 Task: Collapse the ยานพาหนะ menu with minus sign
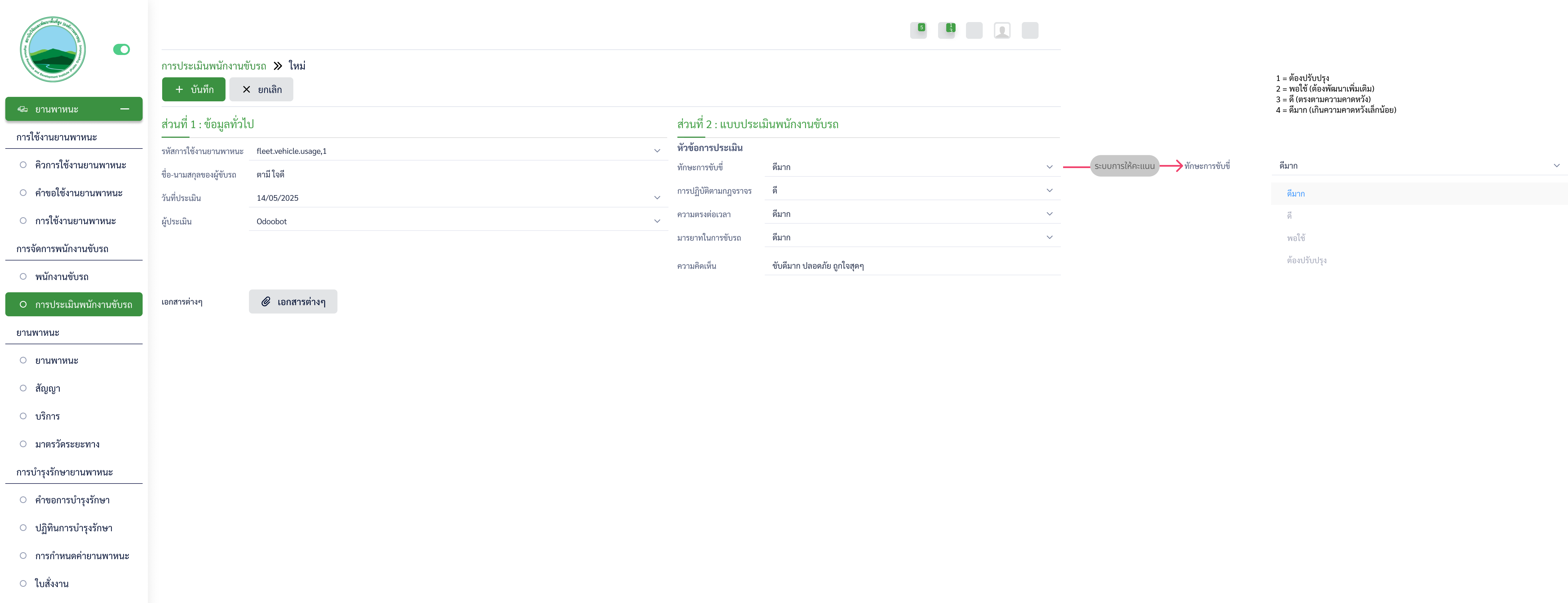tap(125, 109)
